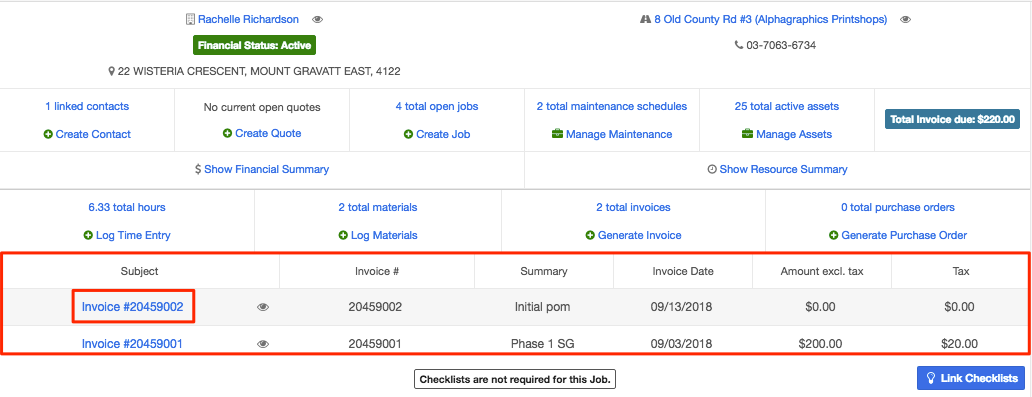Click Amount excl. tax column header
Screen dimensions: 1032x397
pos(822,271)
